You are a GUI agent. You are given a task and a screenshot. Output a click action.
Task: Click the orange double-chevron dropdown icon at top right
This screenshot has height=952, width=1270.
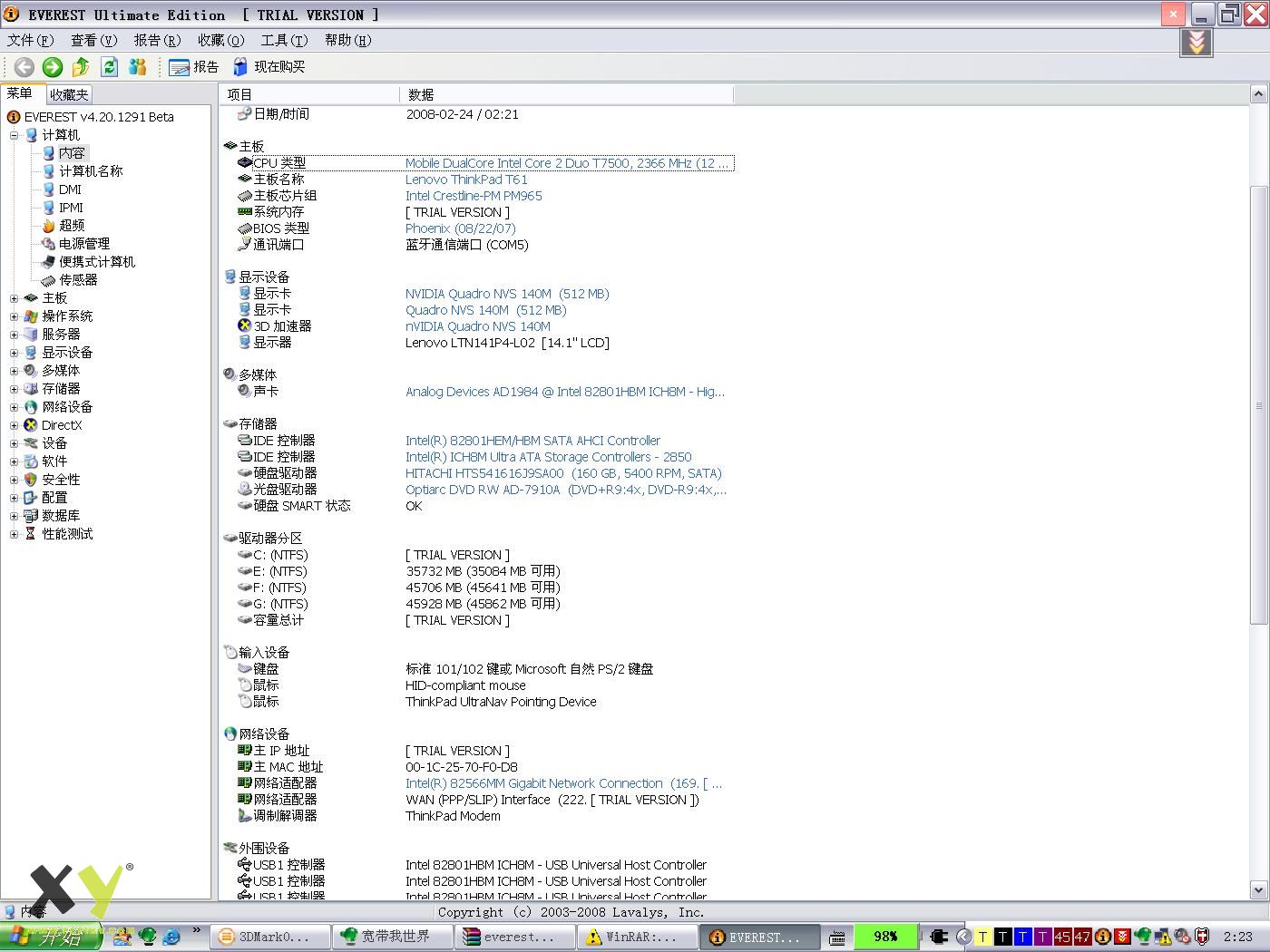(1197, 42)
